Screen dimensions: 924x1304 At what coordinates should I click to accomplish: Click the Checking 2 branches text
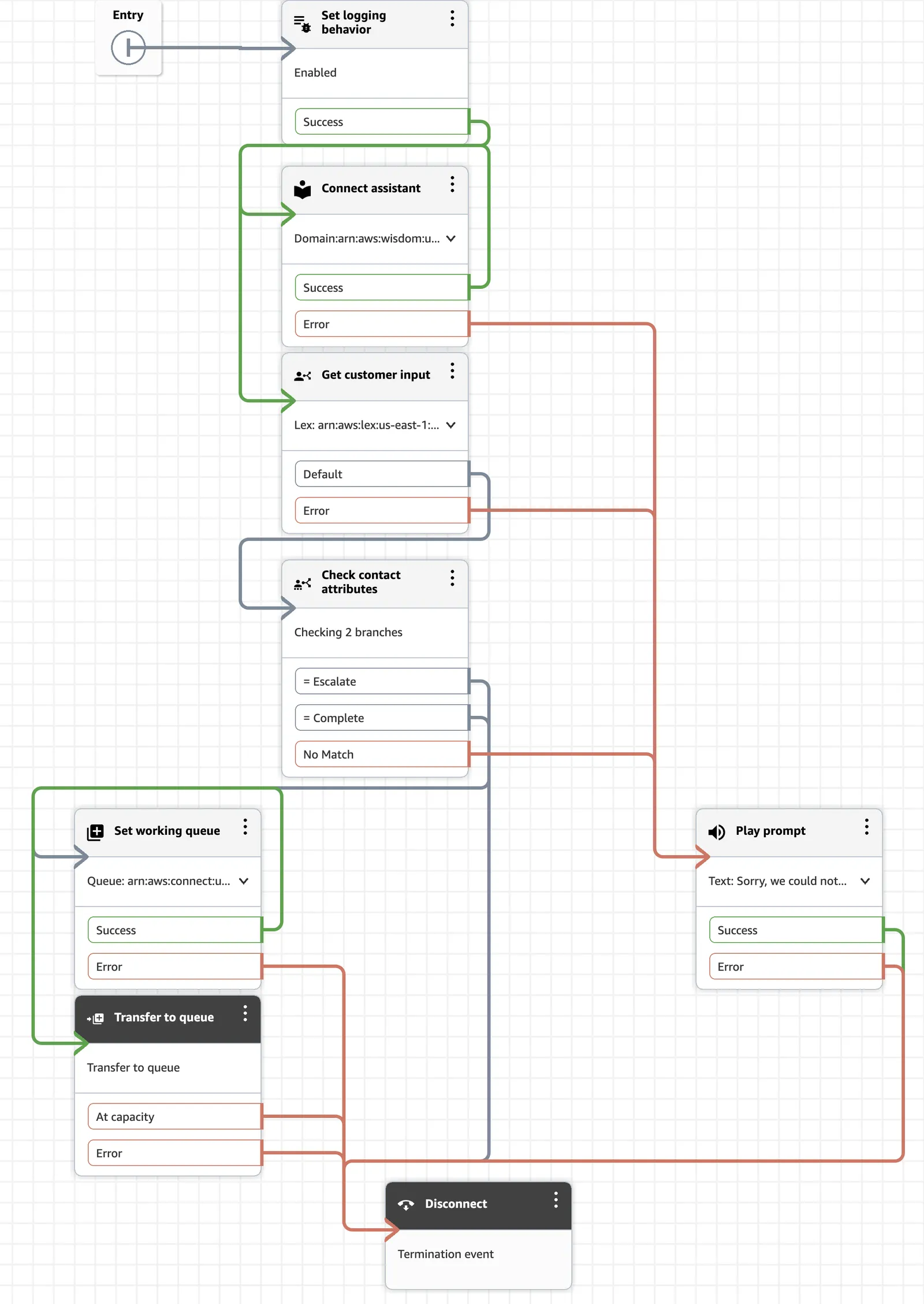click(x=348, y=633)
